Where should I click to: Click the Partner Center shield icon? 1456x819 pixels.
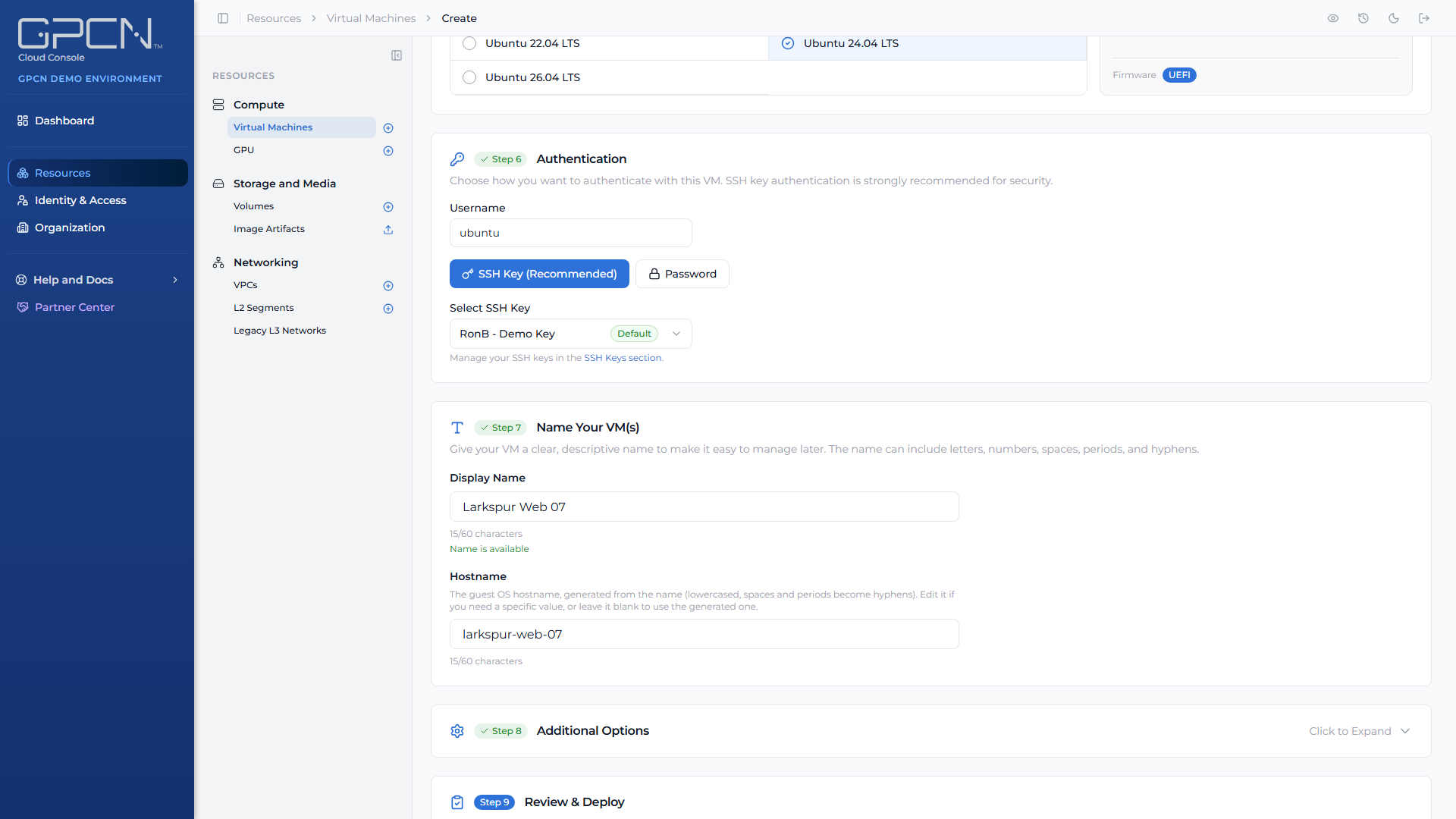pos(23,307)
